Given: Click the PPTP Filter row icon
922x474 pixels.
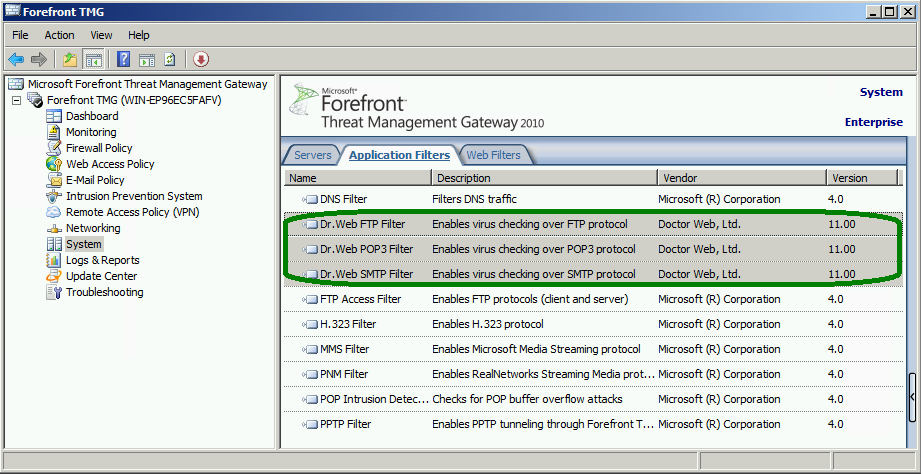Looking at the screenshot, I should (310, 424).
